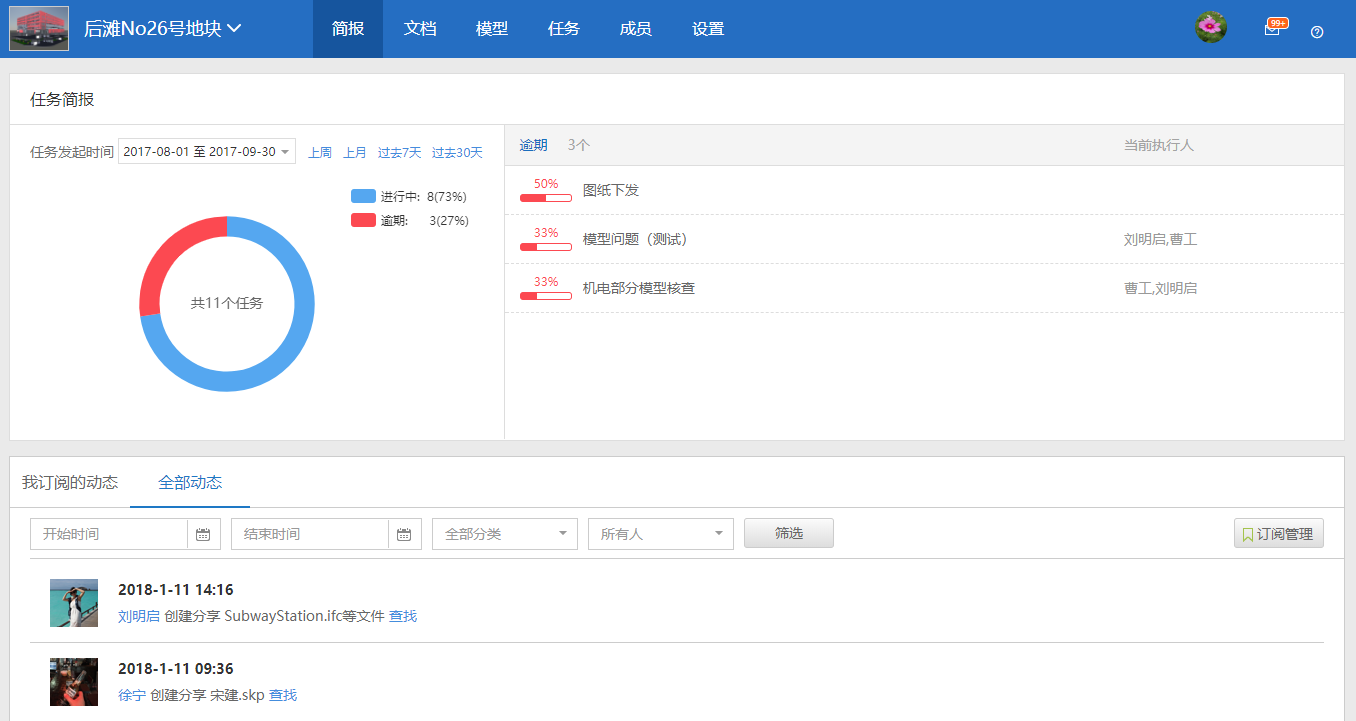Image resolution: width=1356 pixels, height=721 pixels.
Task: Click 刘明启's avatar in activity feed
Action: (74, 603)
